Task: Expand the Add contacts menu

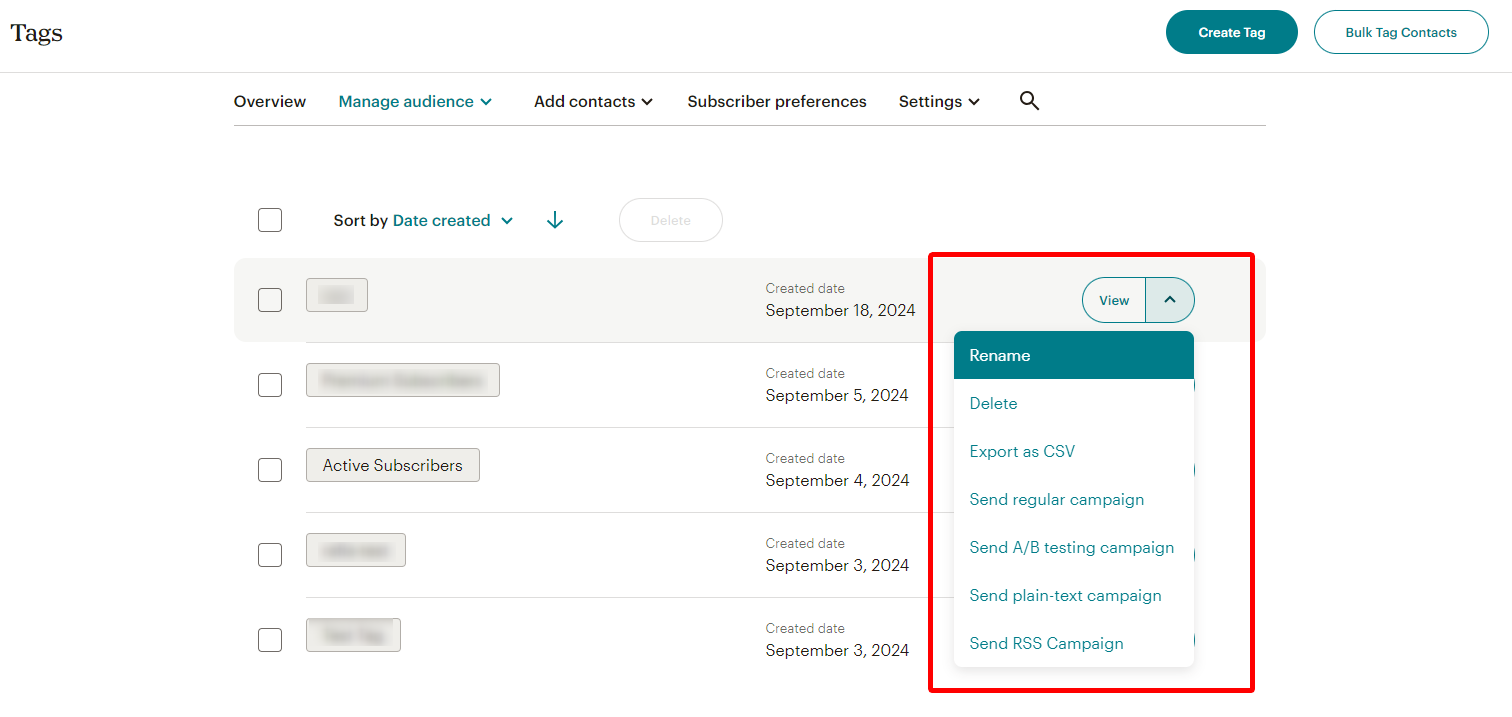Action: coord(593,101)
